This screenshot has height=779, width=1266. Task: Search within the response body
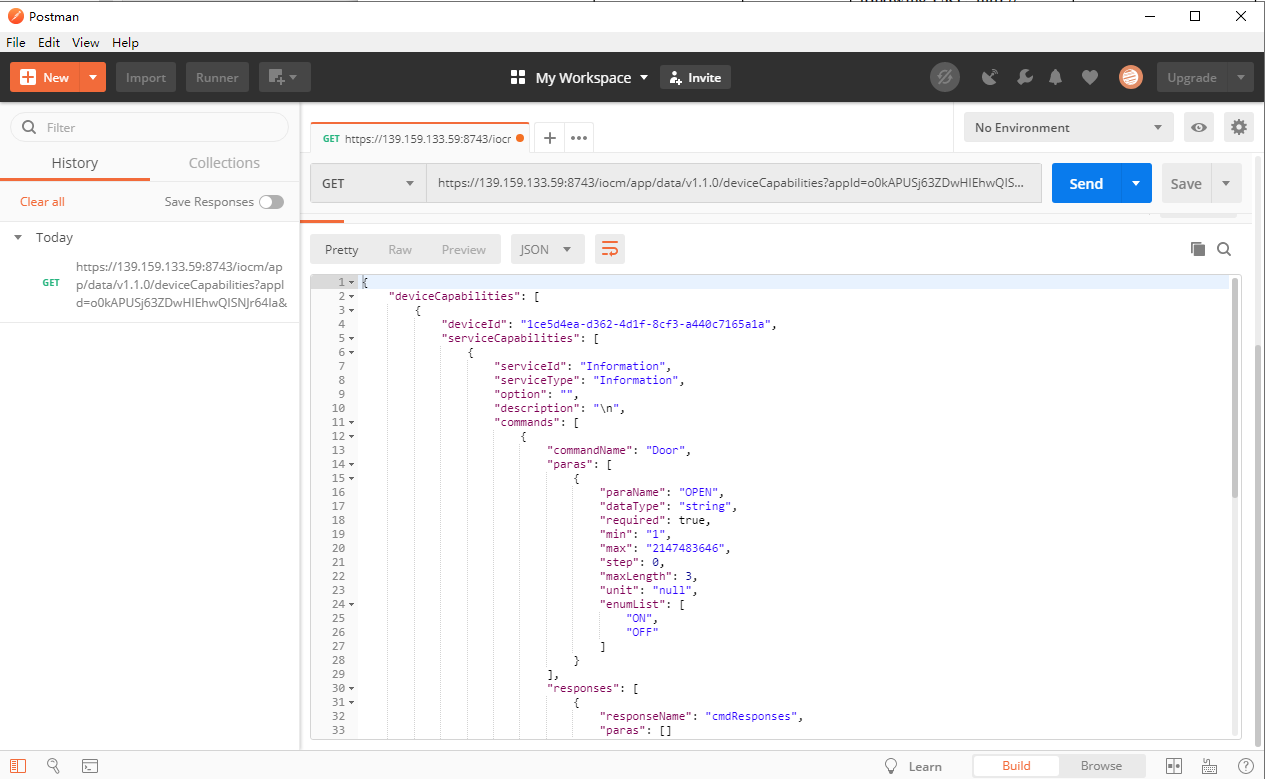click(1223, 249)
